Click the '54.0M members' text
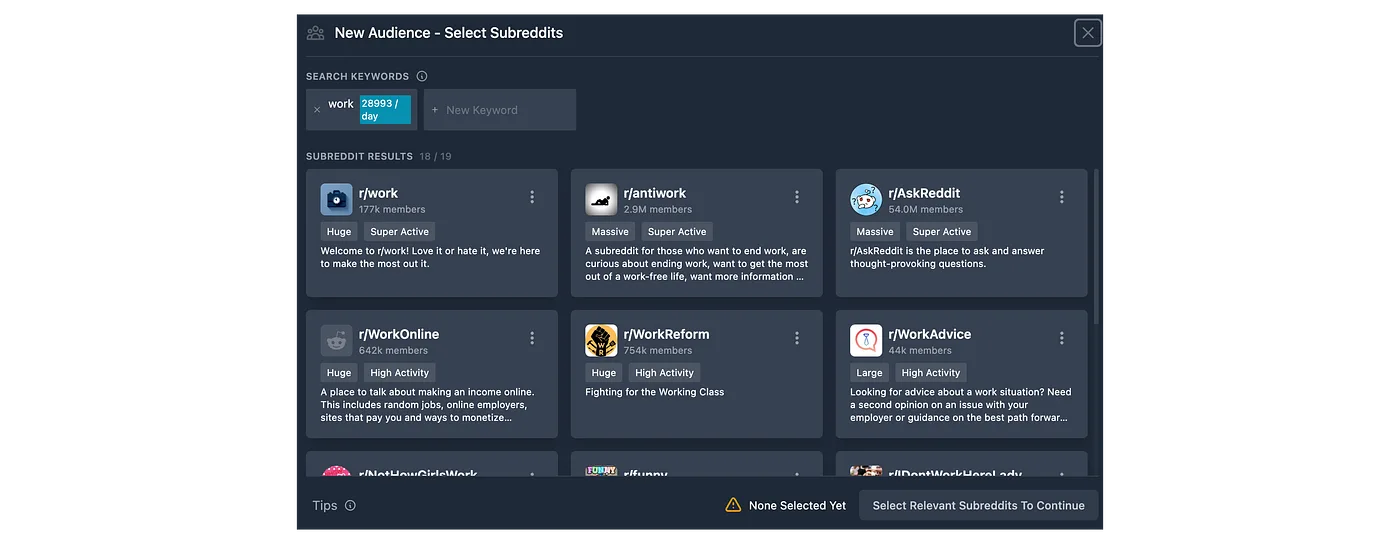 point(926,210)
